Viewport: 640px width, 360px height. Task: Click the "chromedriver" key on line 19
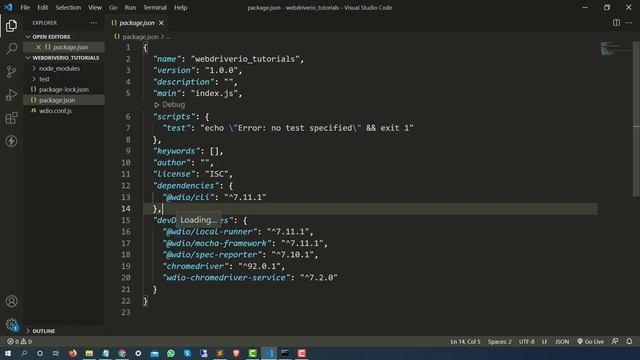pos(196,266)
